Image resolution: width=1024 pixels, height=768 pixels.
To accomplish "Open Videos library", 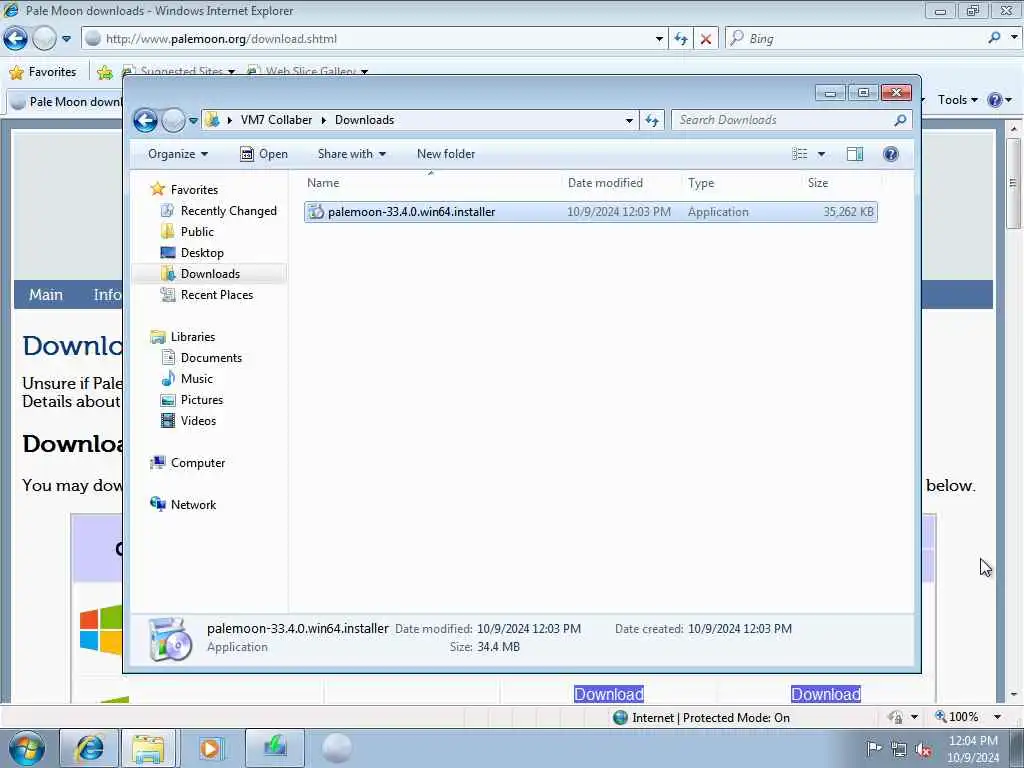I will [198, 421].
